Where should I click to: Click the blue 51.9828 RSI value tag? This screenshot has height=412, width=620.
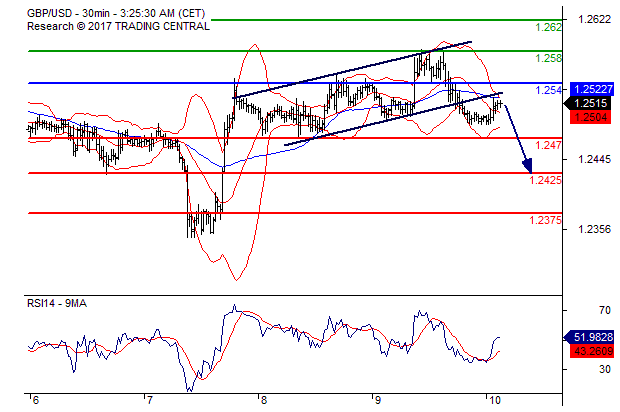point(590,337)
